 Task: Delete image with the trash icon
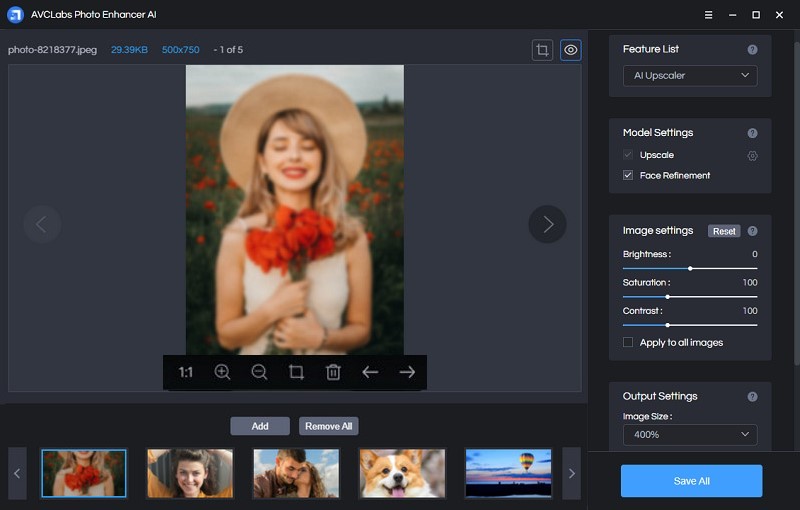pos(333,372)
